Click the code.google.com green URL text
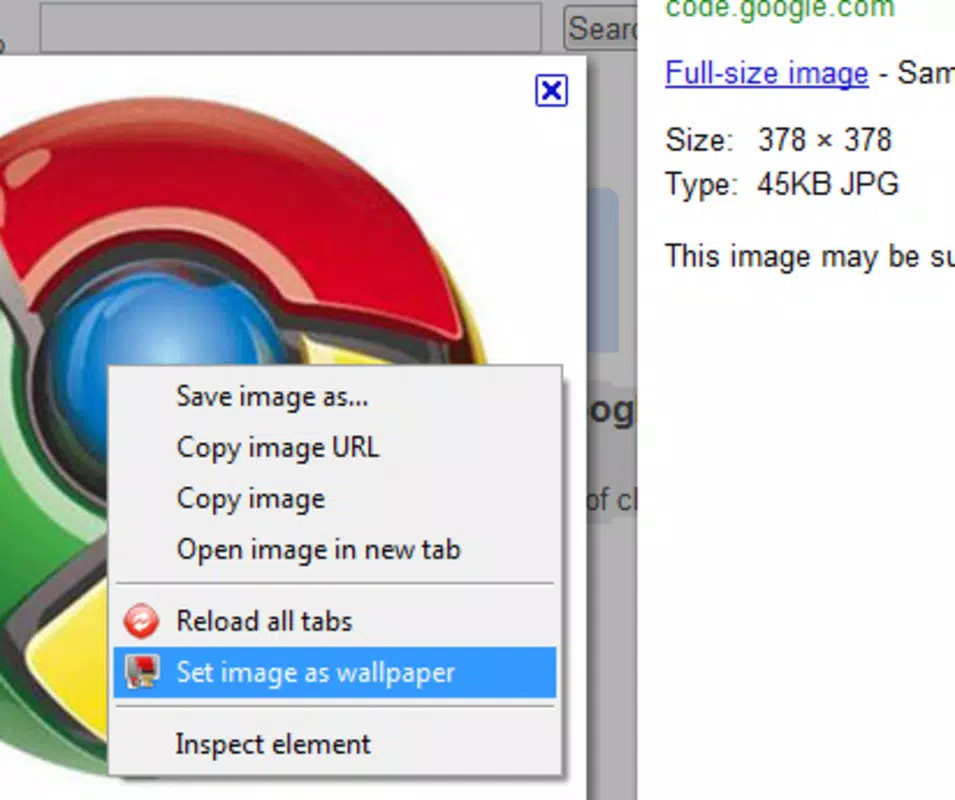This screenshot has height=800, width=955. (780, 9)
